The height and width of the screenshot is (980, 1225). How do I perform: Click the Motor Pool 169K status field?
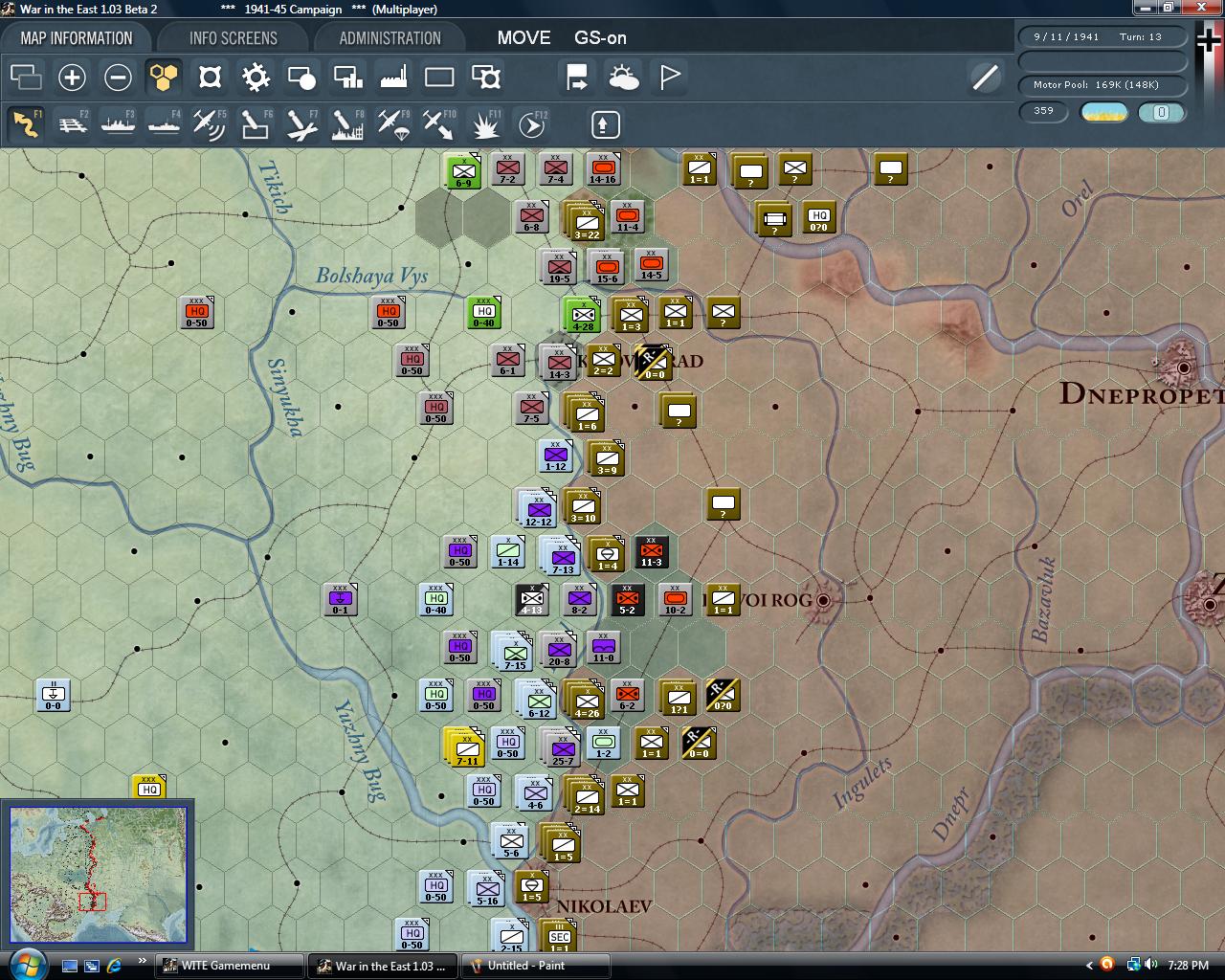point(1103,85)
